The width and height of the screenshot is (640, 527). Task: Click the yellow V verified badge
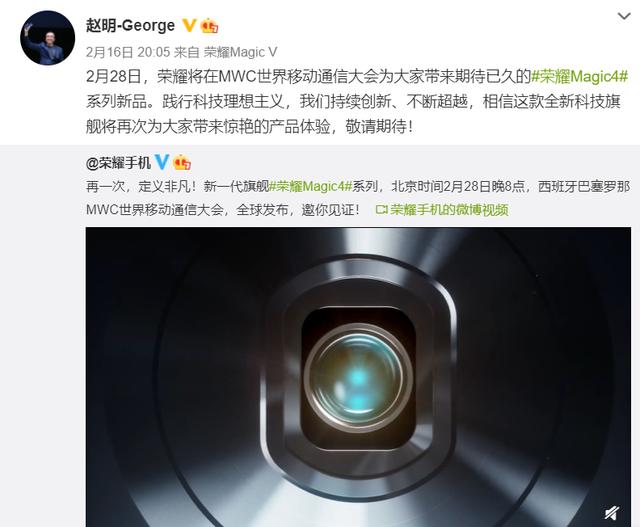[x=189, y=25]
